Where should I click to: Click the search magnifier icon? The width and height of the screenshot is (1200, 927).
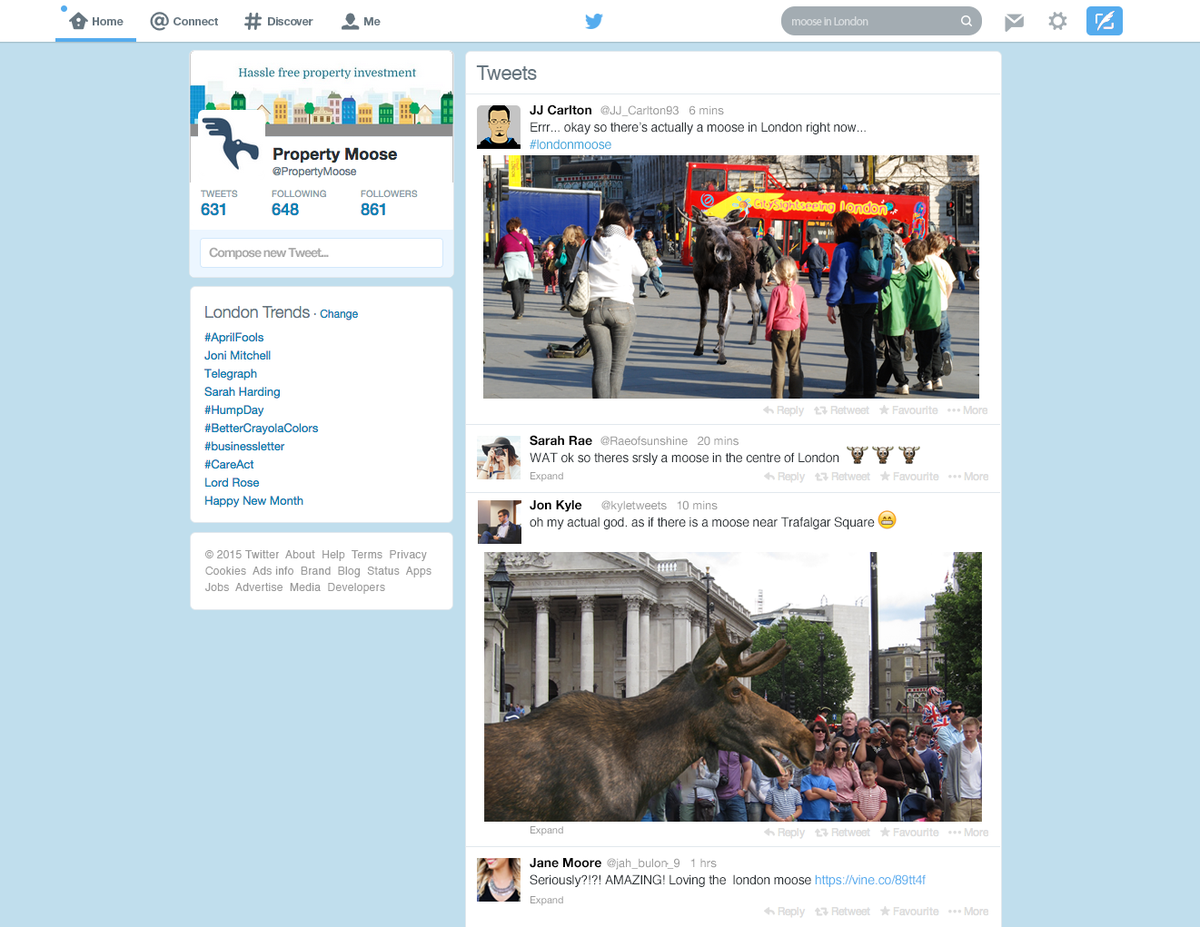pos(966,21)
